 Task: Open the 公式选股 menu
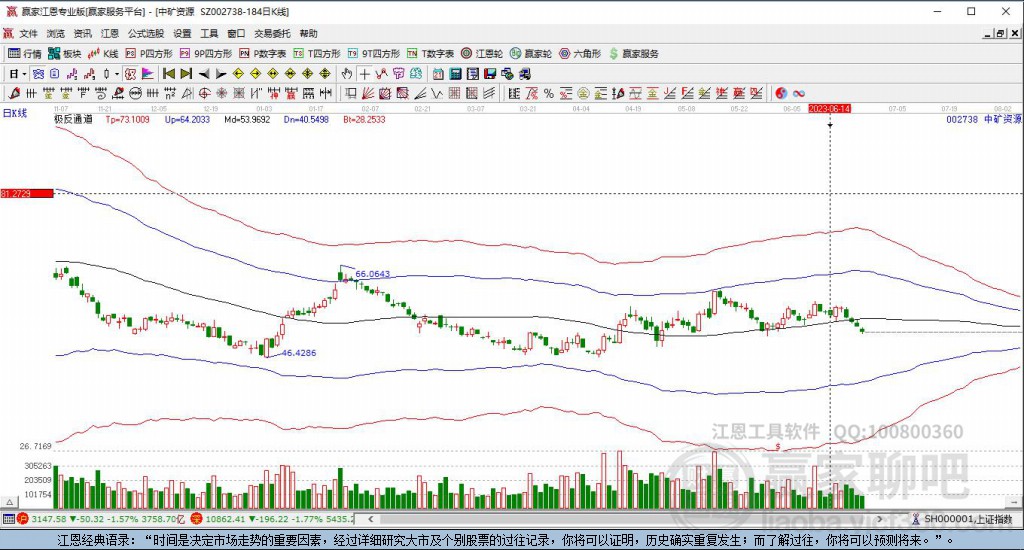pos(146,33)
